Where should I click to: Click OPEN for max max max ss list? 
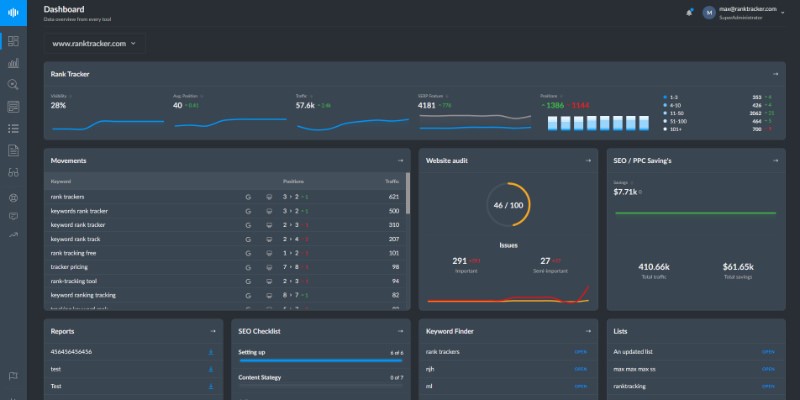(768, 369)
